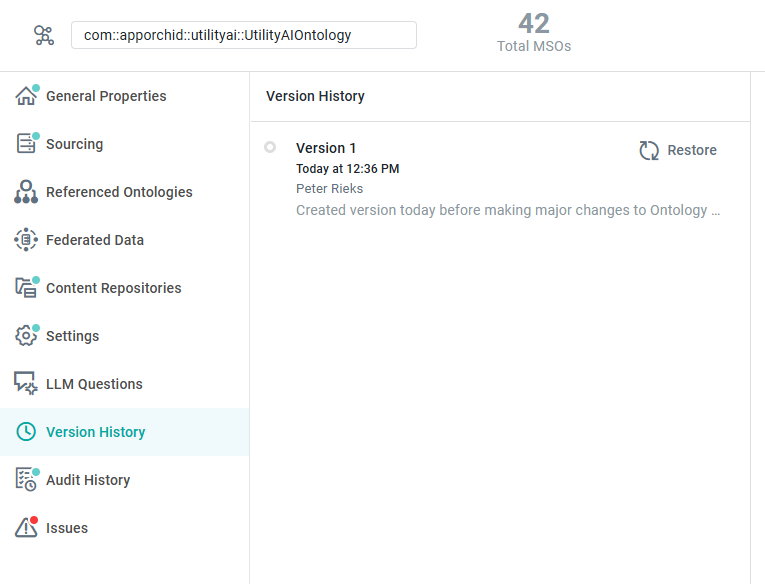Click the ontology name input field
The image size is (765, 584).
click(243, 35)
